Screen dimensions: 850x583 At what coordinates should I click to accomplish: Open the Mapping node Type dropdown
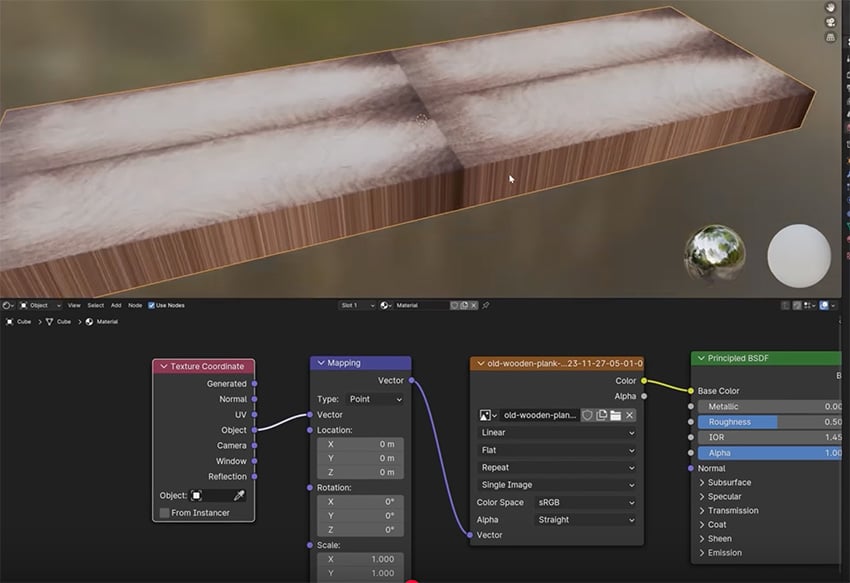click(x=374, y=398)
